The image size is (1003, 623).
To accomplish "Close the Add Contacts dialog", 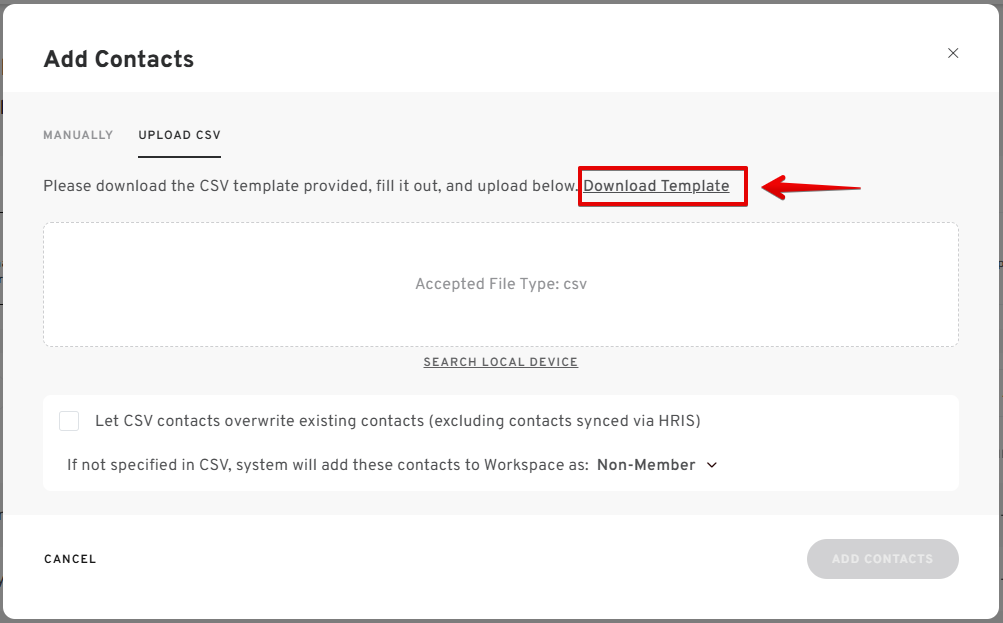I will (x=953, y=53).
